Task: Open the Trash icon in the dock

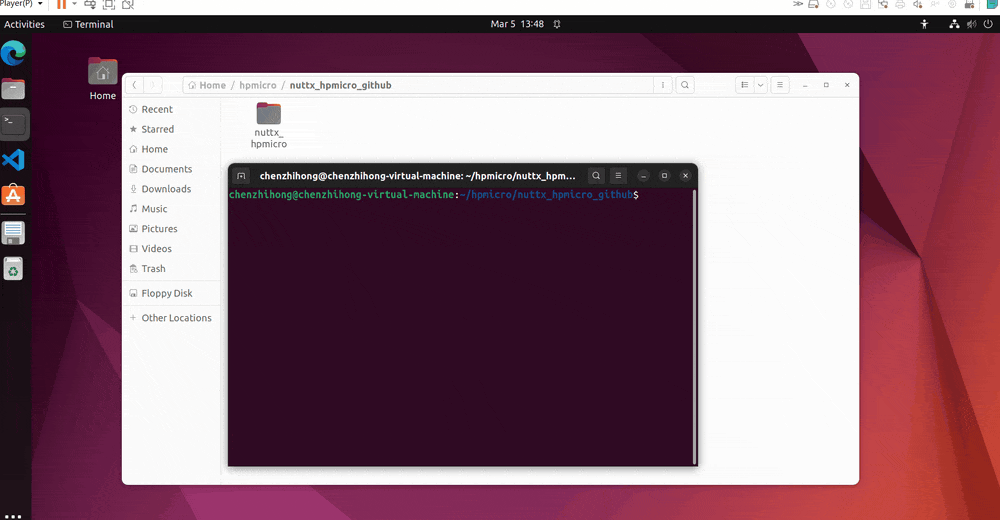Action: click(14, 268)
